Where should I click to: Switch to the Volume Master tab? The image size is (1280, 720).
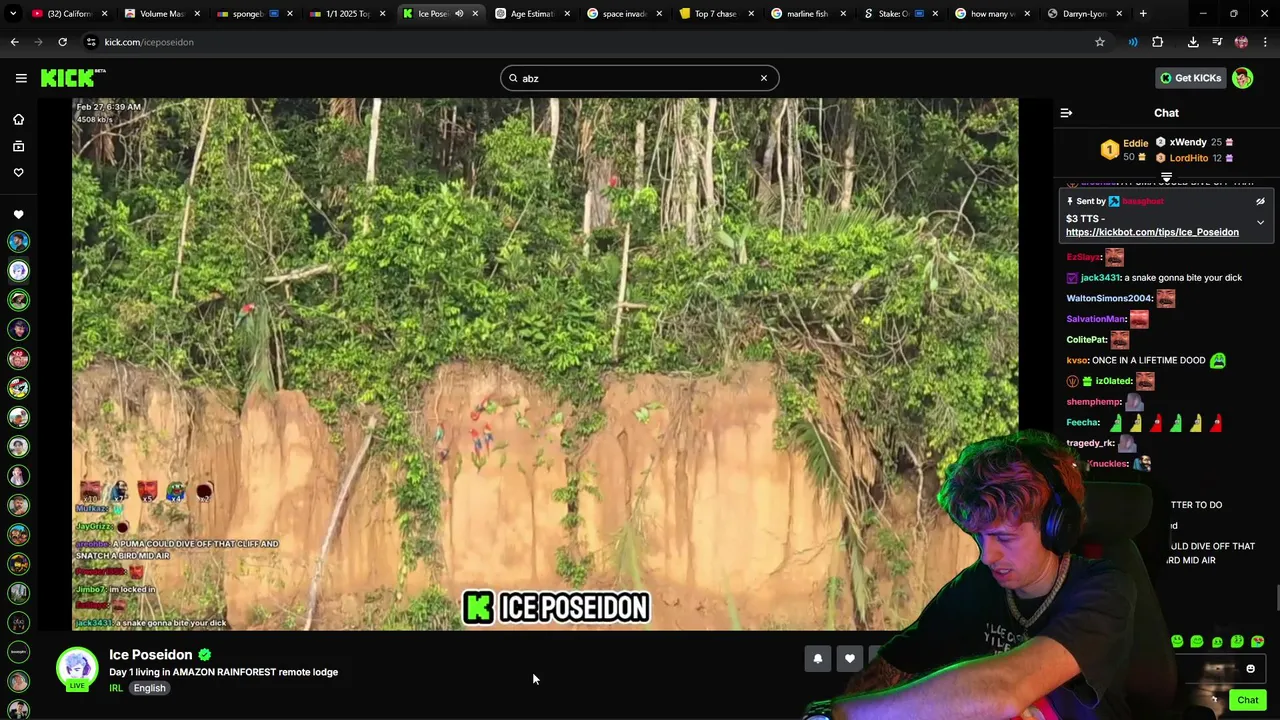[161, 14]
